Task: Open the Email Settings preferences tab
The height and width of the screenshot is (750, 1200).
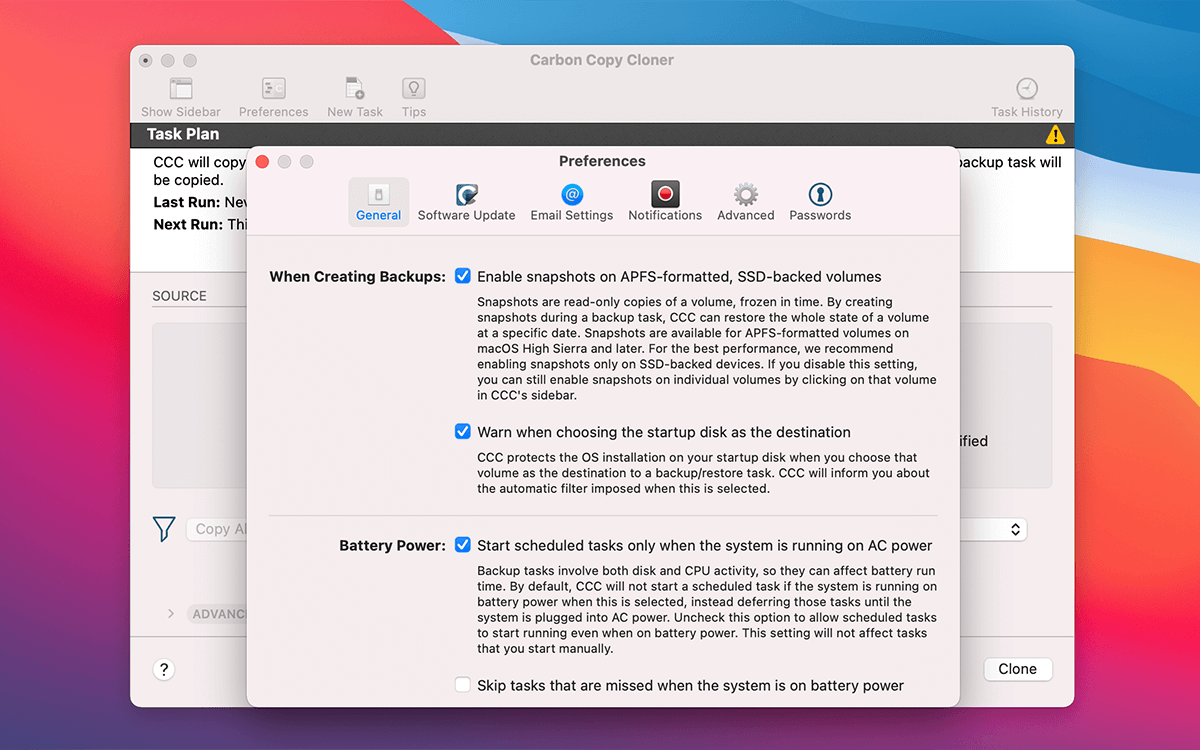Action: [571, 202]
